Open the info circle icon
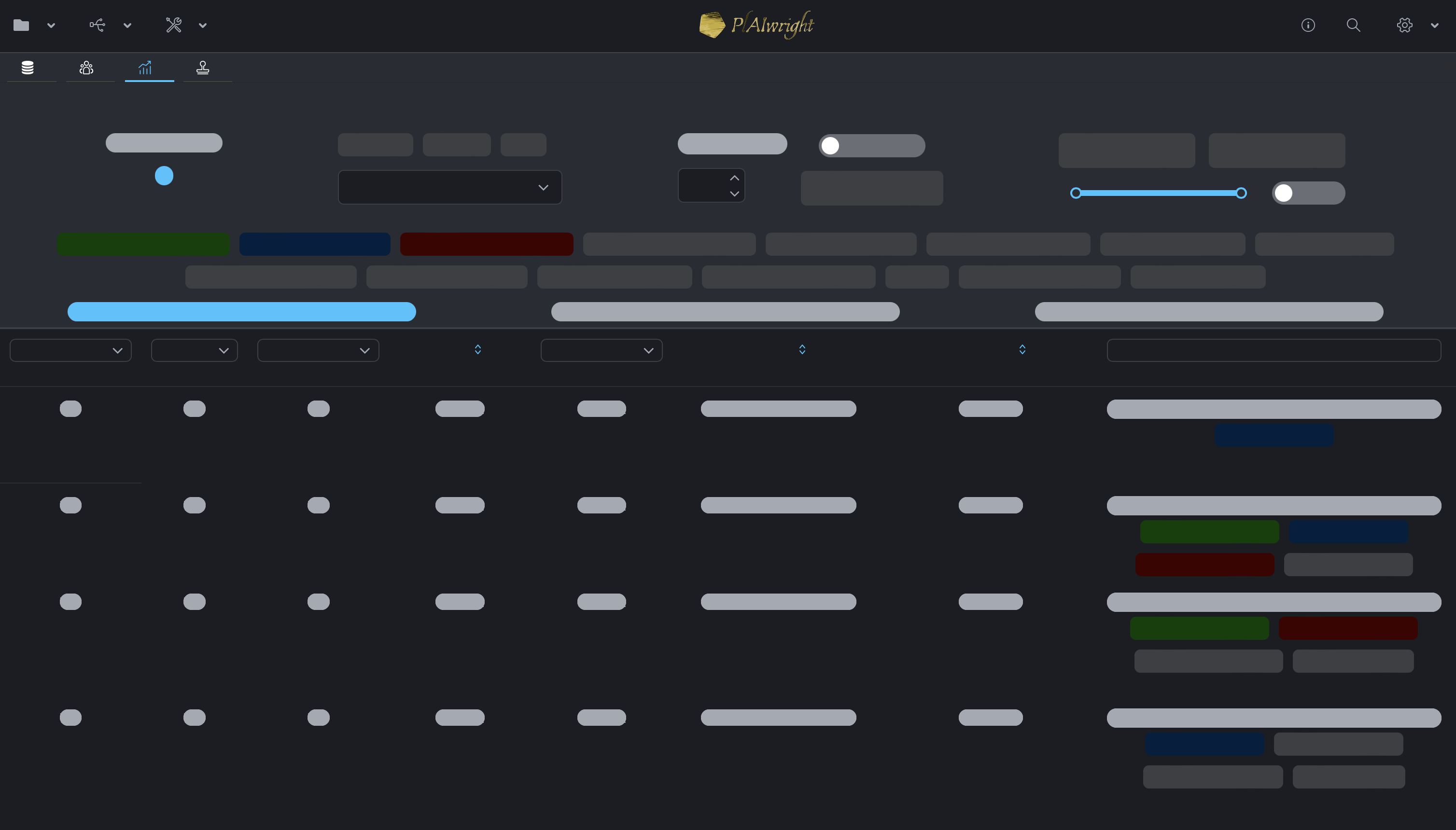 click(x=1308, y=25)
